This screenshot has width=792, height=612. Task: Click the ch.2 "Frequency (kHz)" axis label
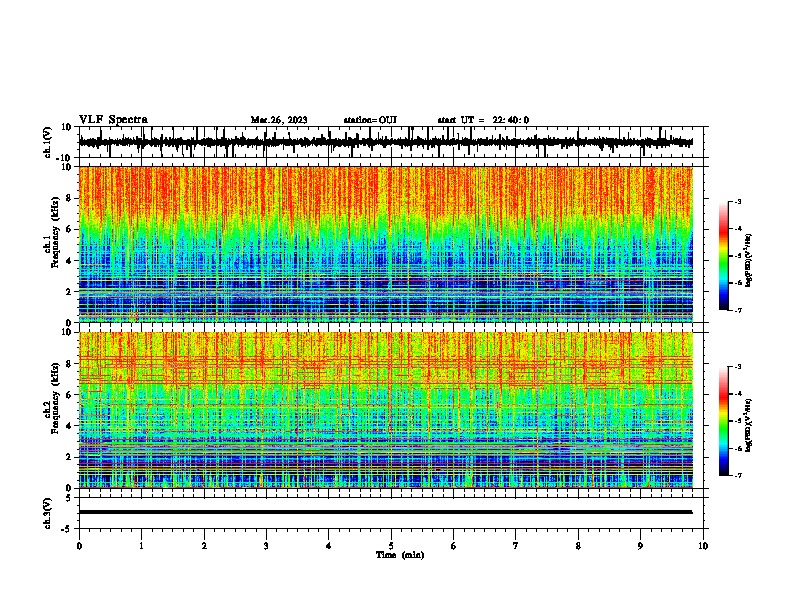click(x=55, y=398)
